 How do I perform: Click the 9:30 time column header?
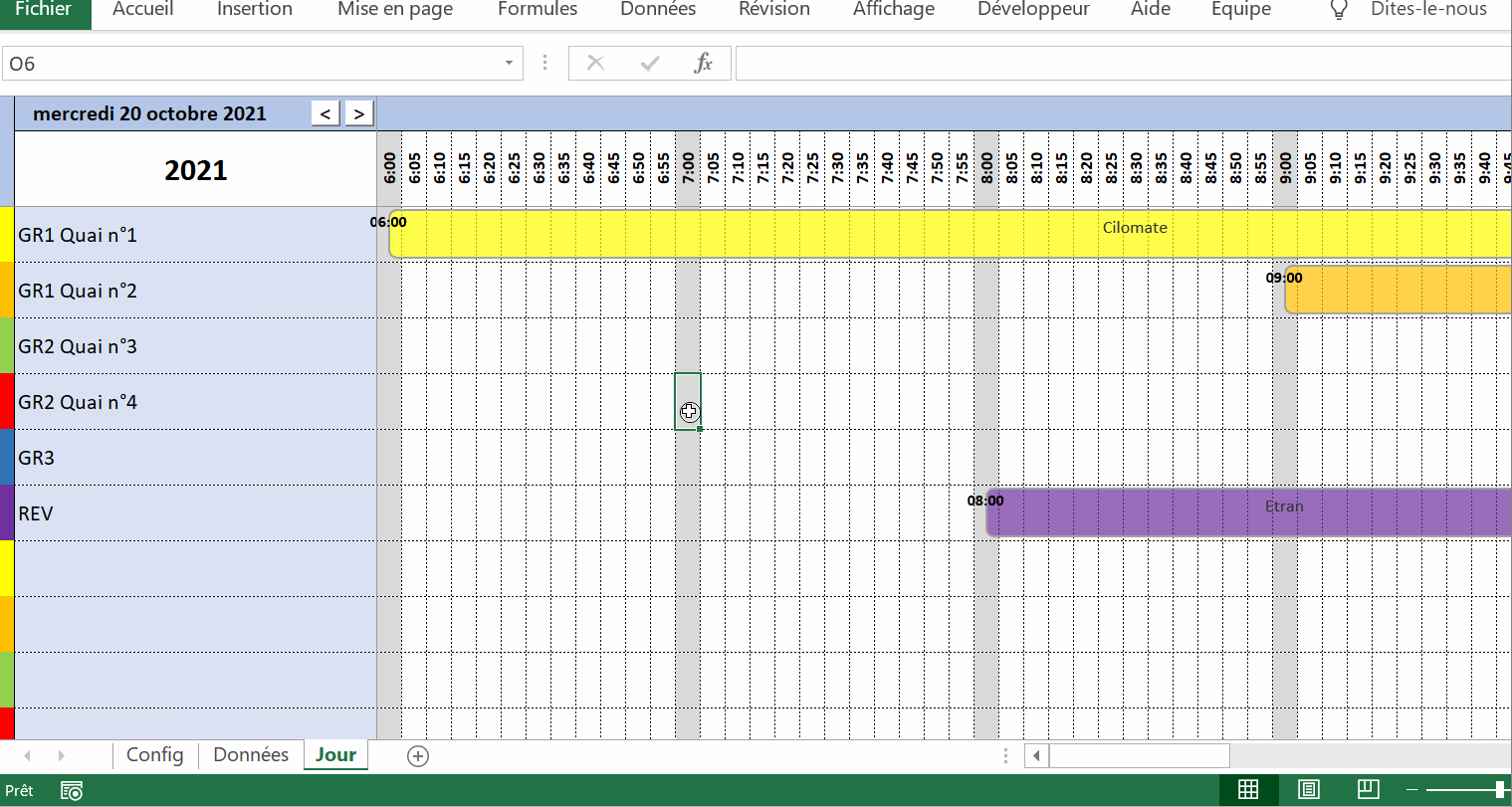pyautogui.click(x=1434, y=169)
